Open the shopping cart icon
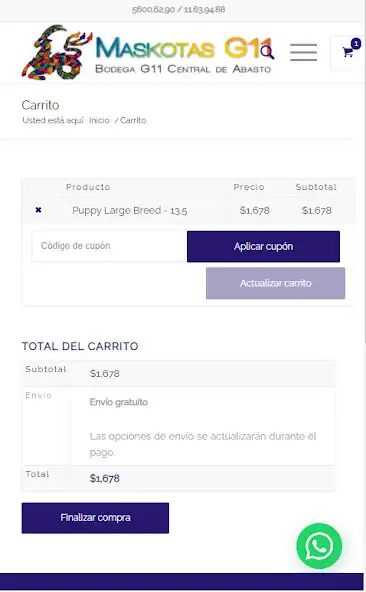Screen dimensions: 366x592 coord(348,52)
